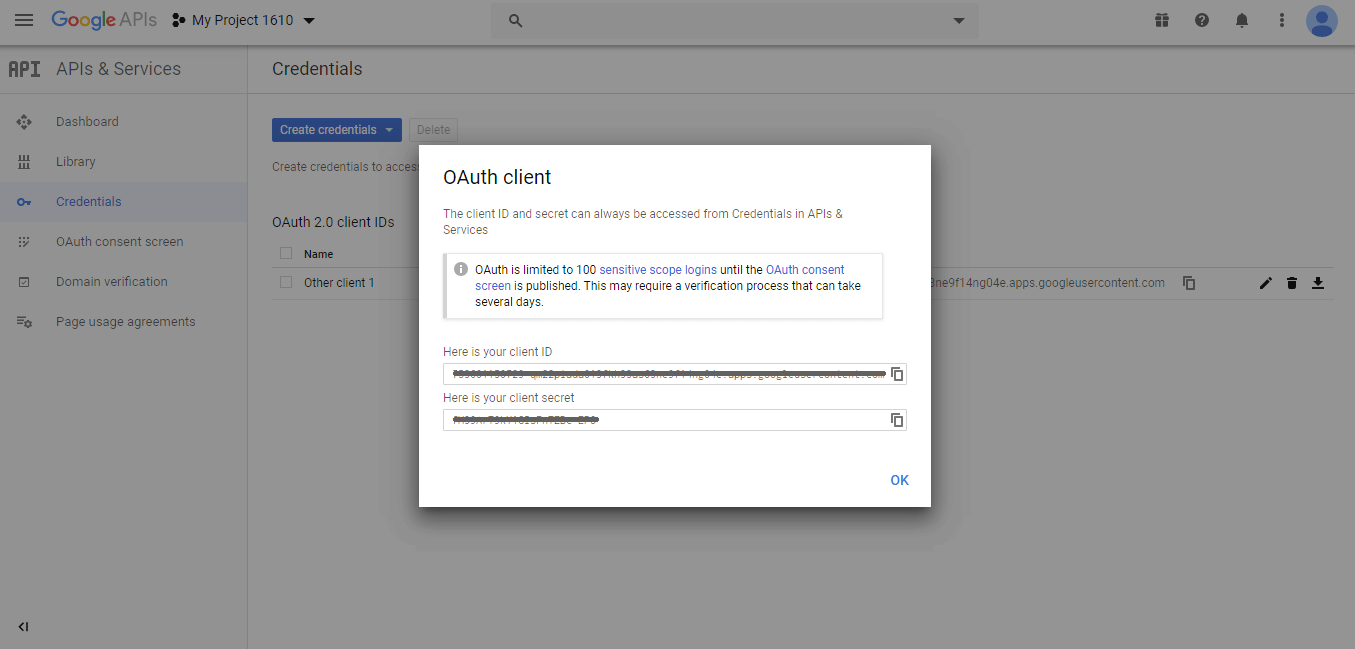The height and width of the screenshot is (649, 1355).
Task: Copy the client ID in the dialog
Action: (x=897, y=374)
